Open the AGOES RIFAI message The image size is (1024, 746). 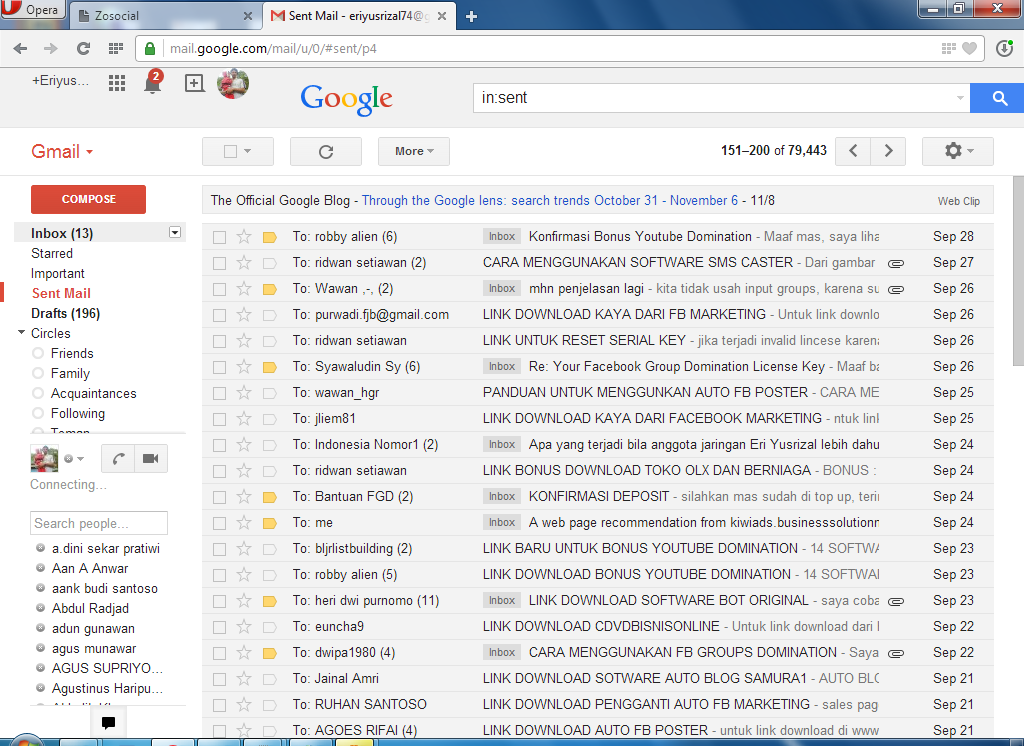pyautogui.click(x=598, y=730)
